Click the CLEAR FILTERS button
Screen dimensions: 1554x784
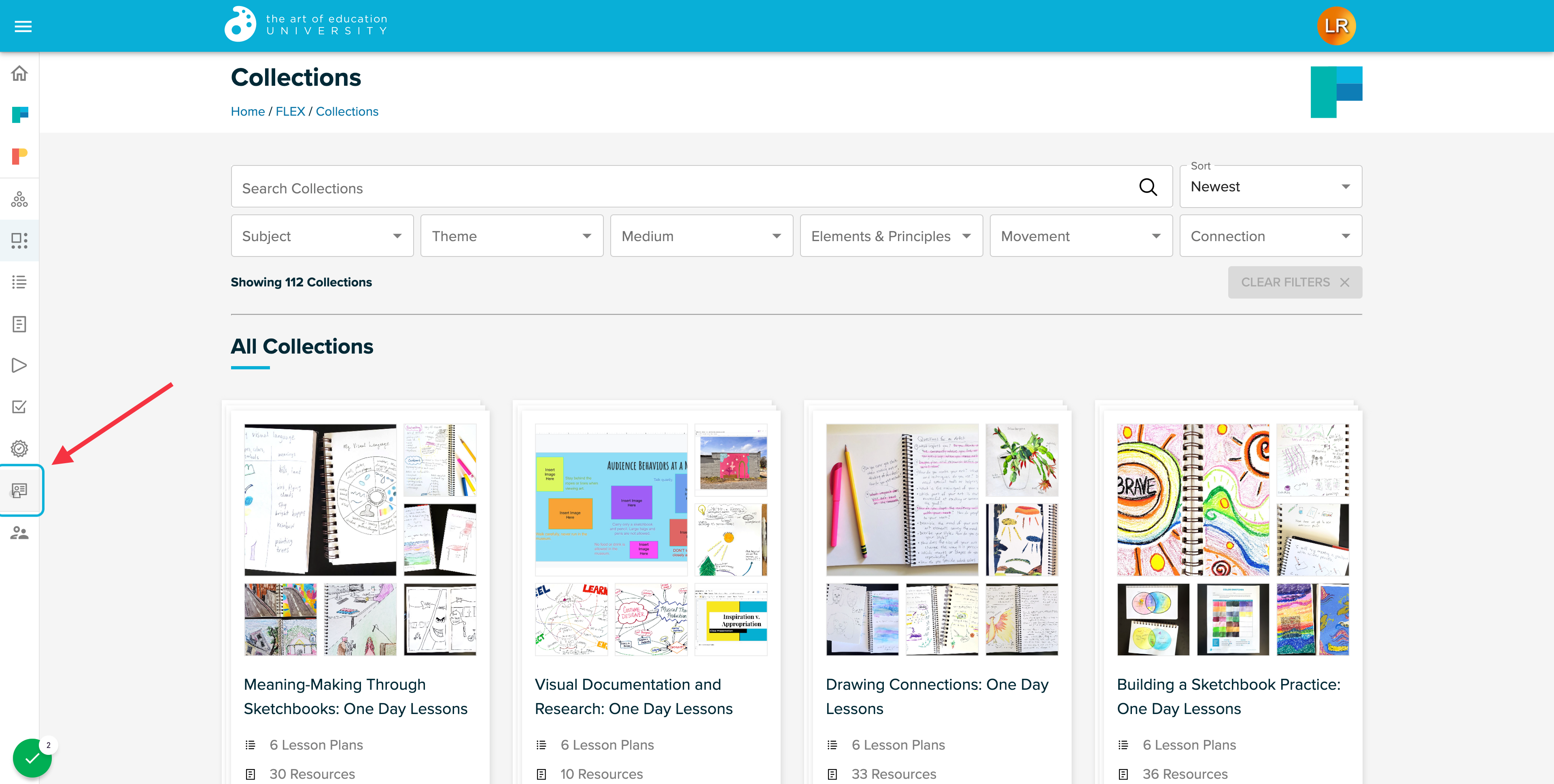[x=1295, y=282]
